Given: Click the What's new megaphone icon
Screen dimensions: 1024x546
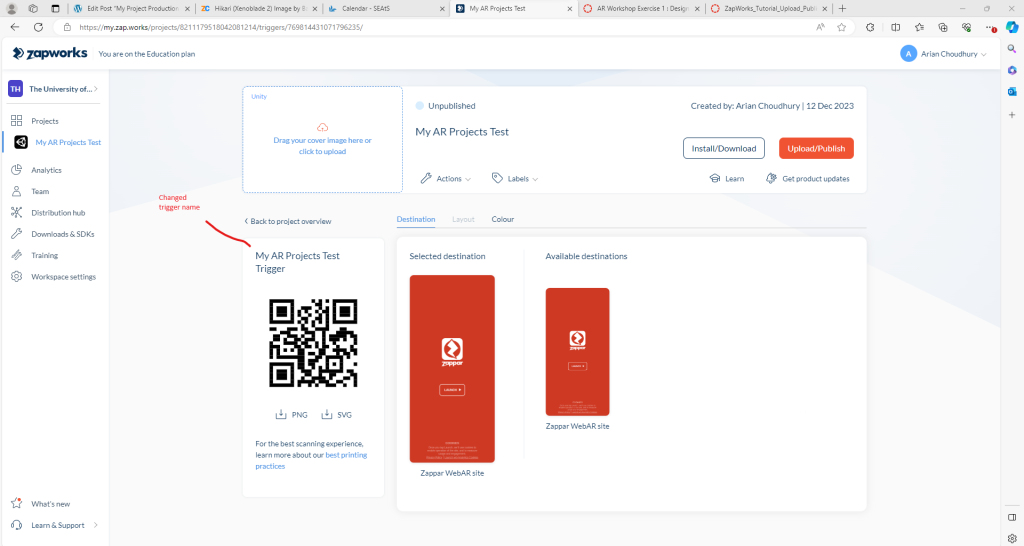Looking at the screenshot, I should coord(16,504).
